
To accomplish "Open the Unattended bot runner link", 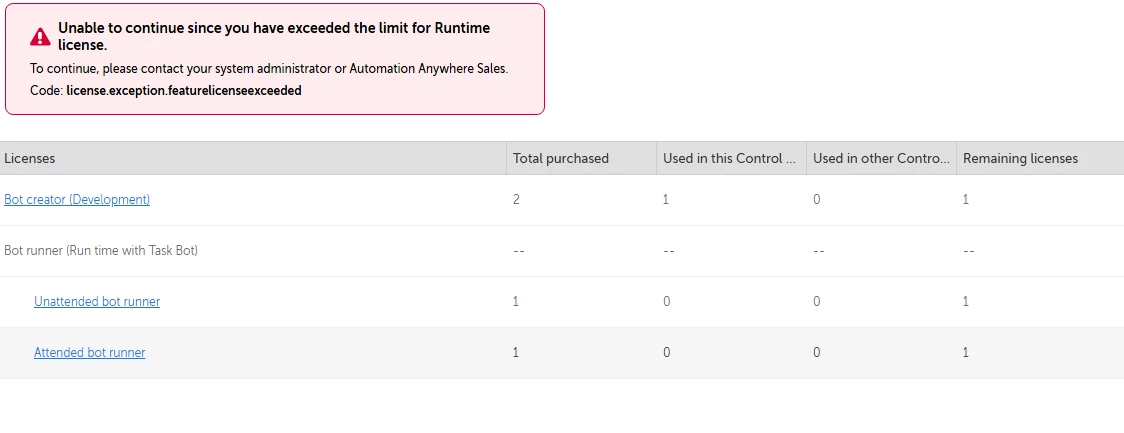I will [97, 302].
